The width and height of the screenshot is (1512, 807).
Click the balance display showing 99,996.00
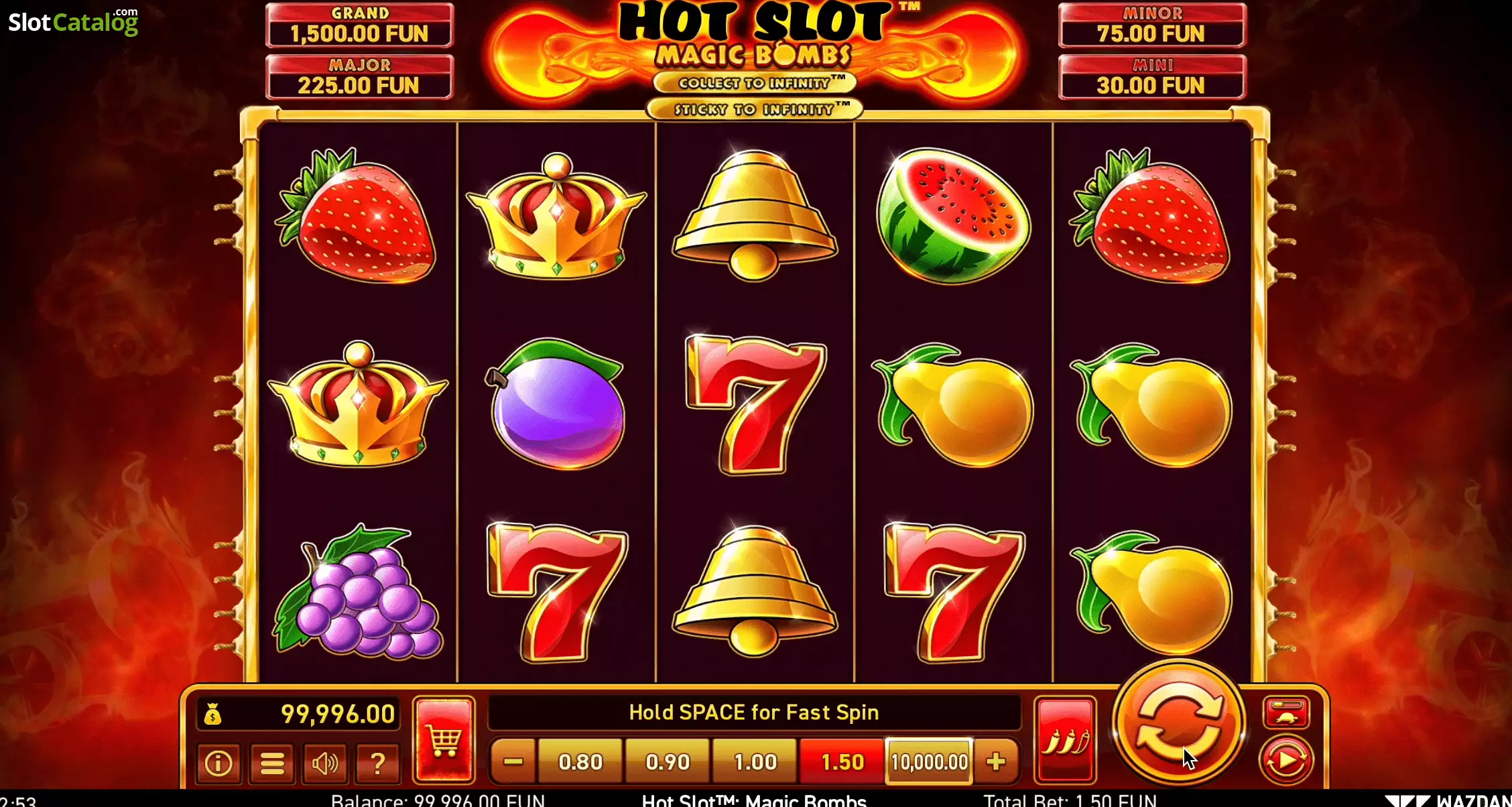pos(299,714)
